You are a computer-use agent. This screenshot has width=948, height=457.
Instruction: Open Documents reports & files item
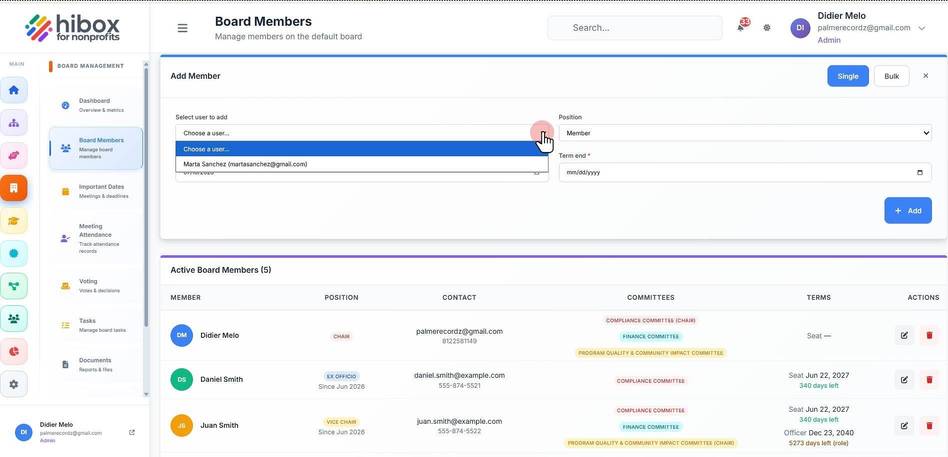pos(96,364)
